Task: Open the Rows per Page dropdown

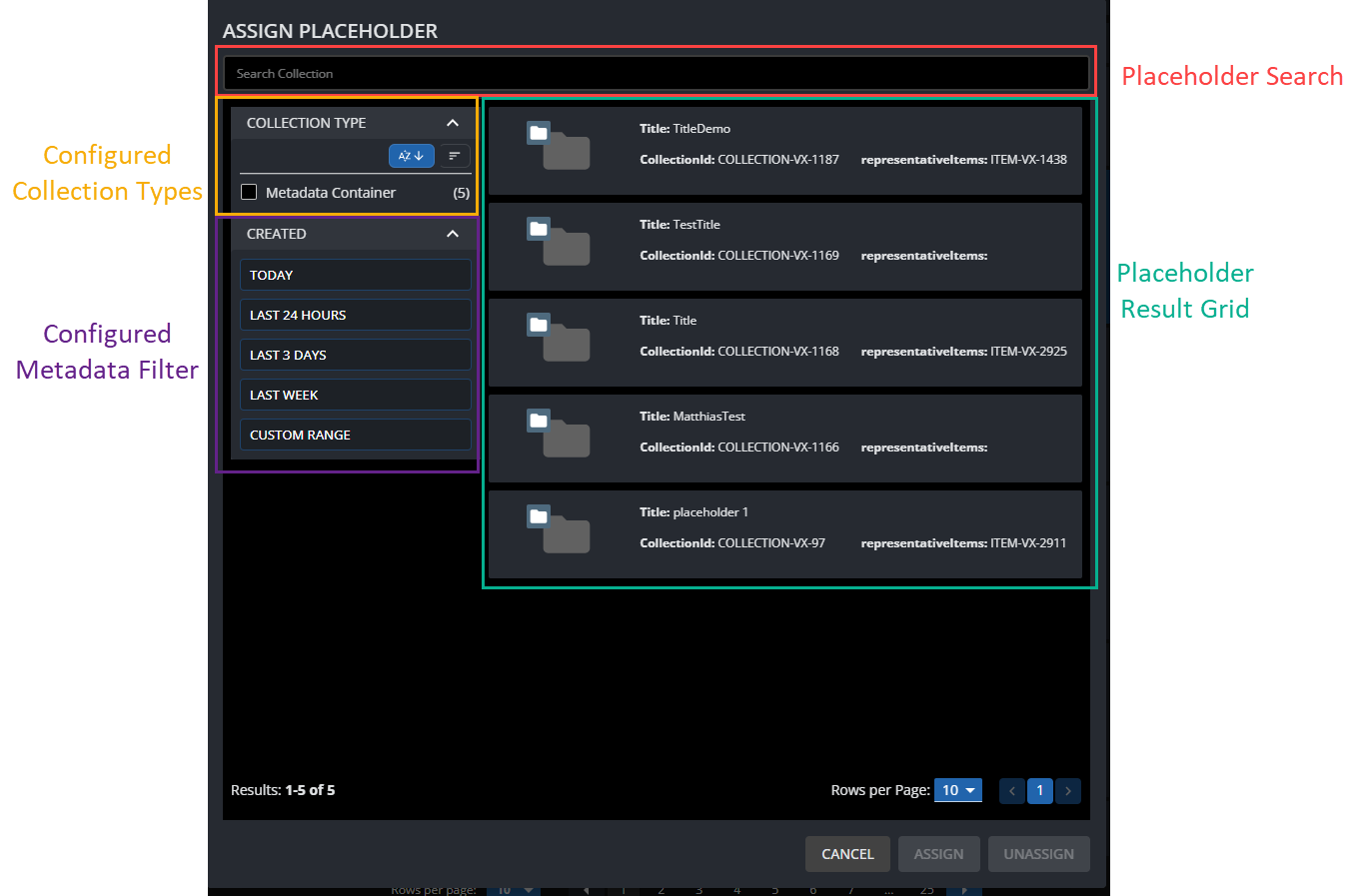Action: pos(957,790)
